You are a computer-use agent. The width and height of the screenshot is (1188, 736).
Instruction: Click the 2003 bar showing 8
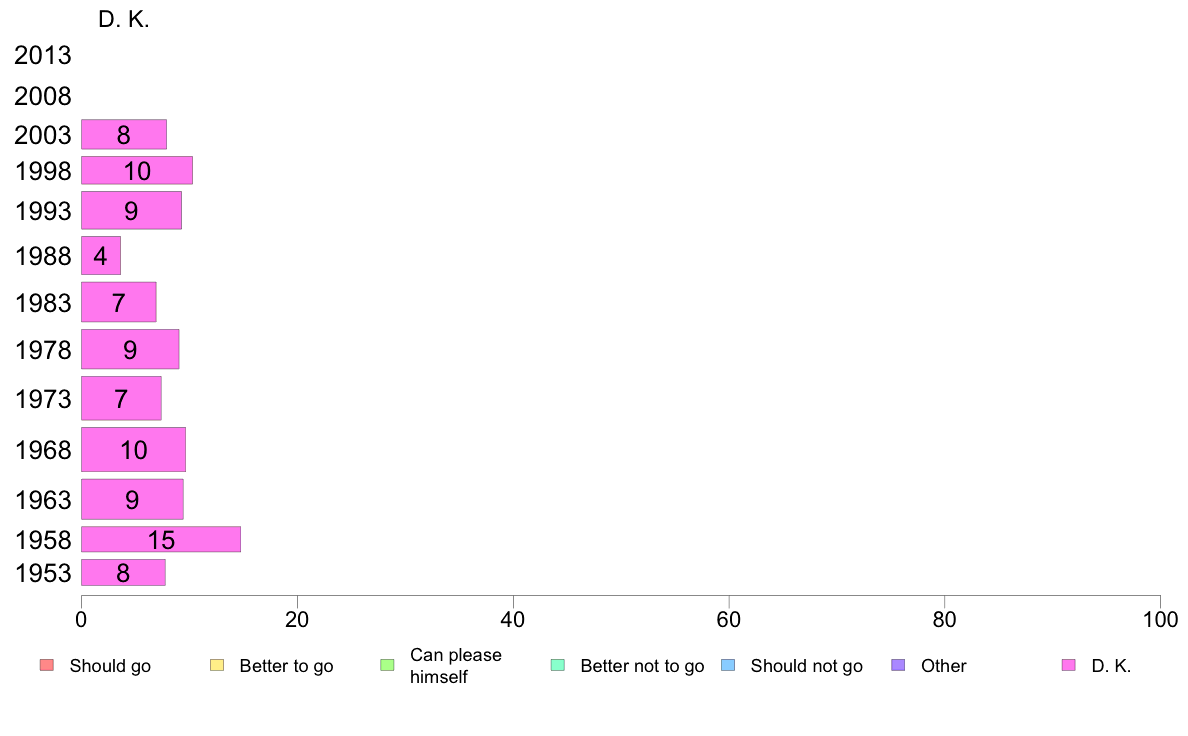tap(123, 134)
